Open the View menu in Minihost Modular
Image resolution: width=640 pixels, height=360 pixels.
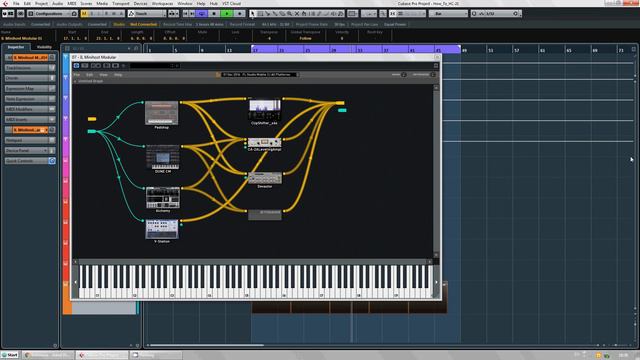(104, 75)
